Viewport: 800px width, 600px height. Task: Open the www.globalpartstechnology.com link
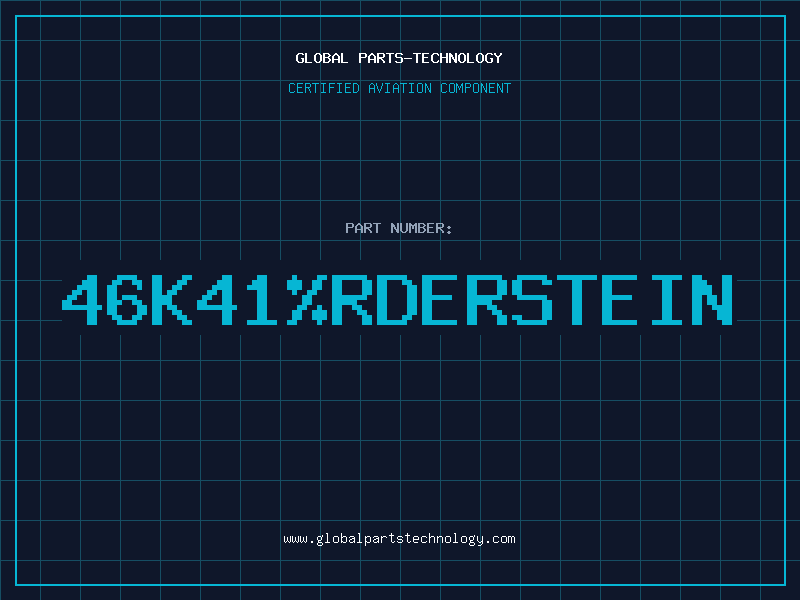399,539
